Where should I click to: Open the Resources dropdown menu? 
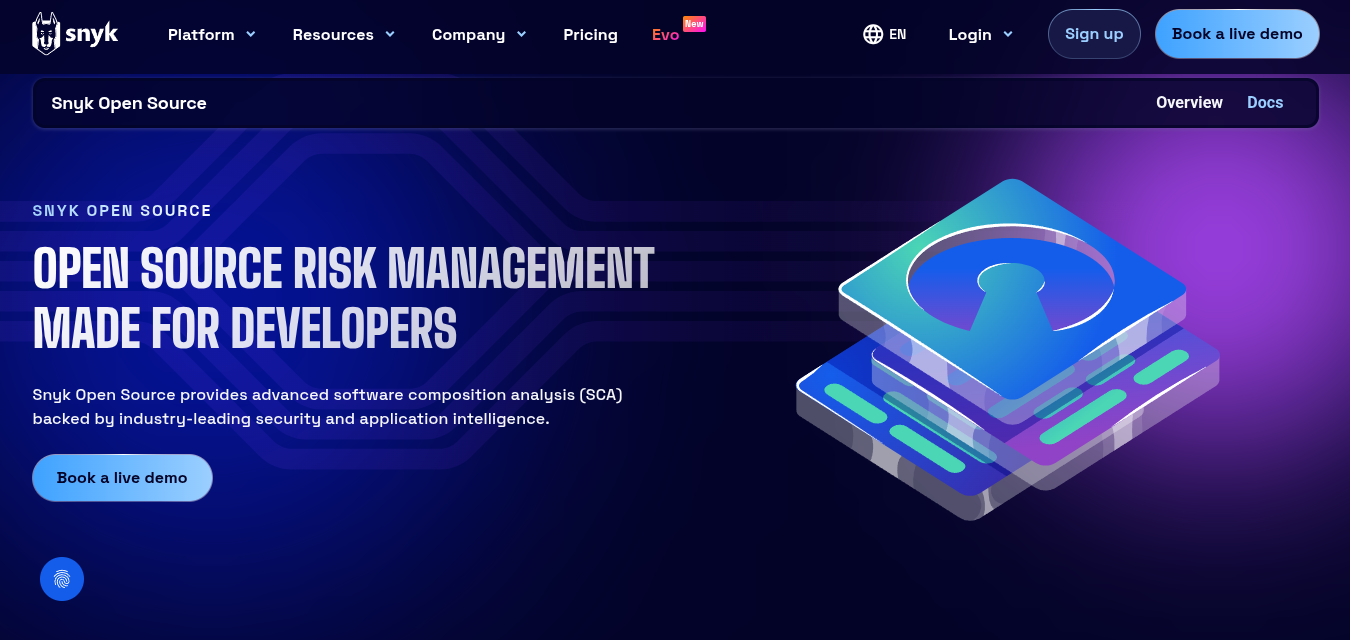point(343,34)
